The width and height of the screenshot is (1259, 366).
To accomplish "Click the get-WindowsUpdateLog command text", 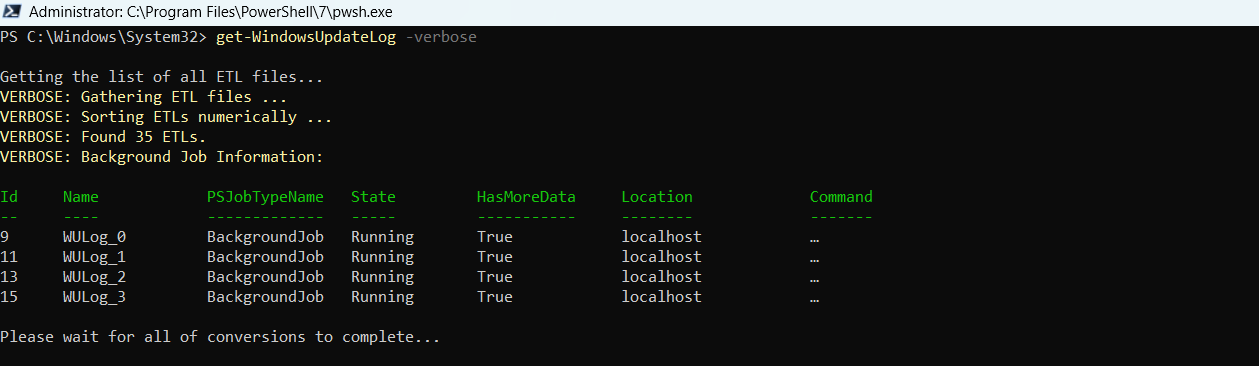I will tap(306, 37).
